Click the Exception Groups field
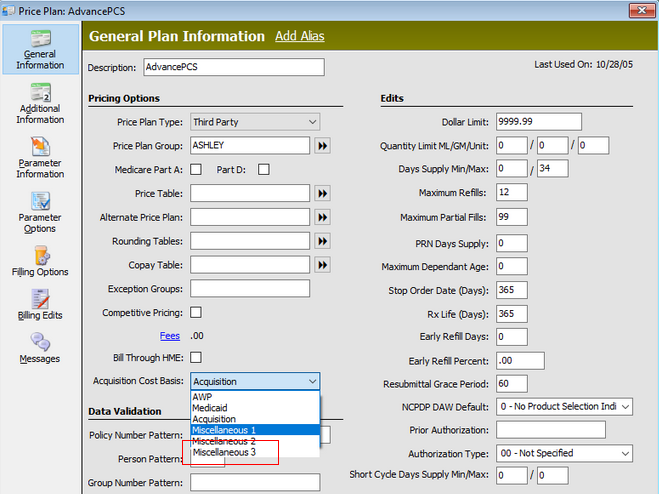 point(250,289)
